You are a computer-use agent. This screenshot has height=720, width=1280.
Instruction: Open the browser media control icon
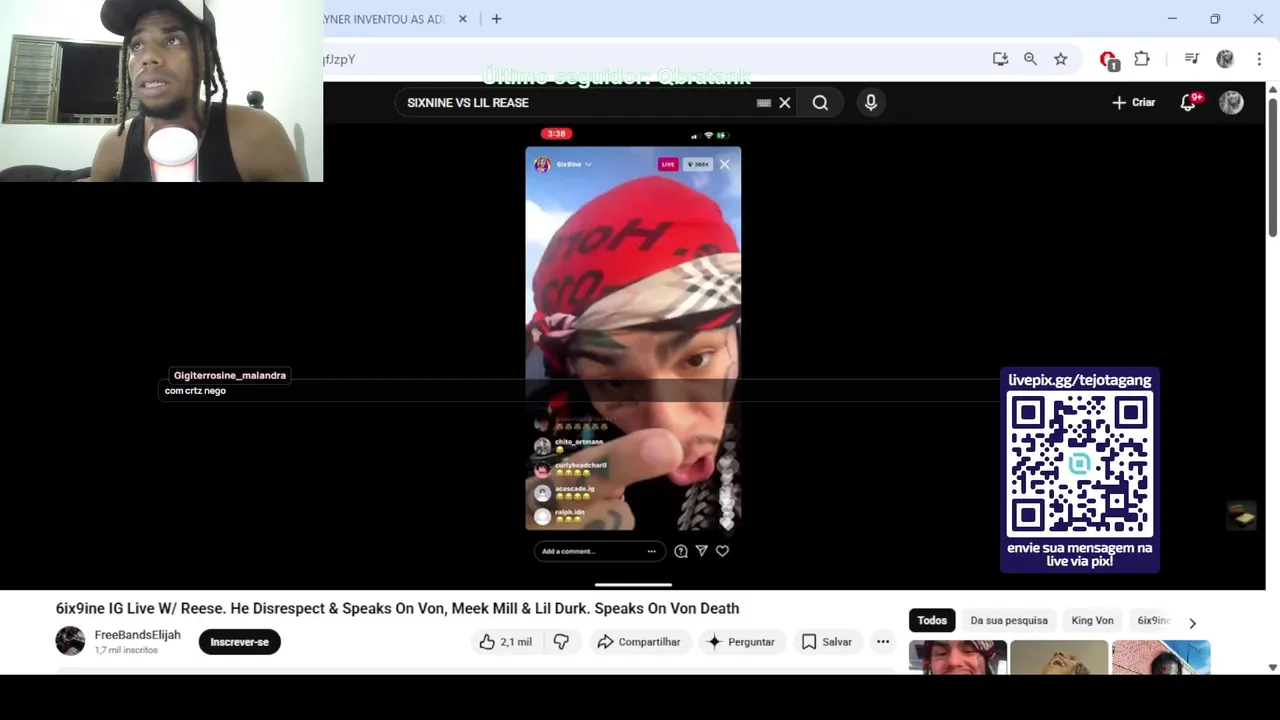pyautogui.click(x=1191, y=59)
